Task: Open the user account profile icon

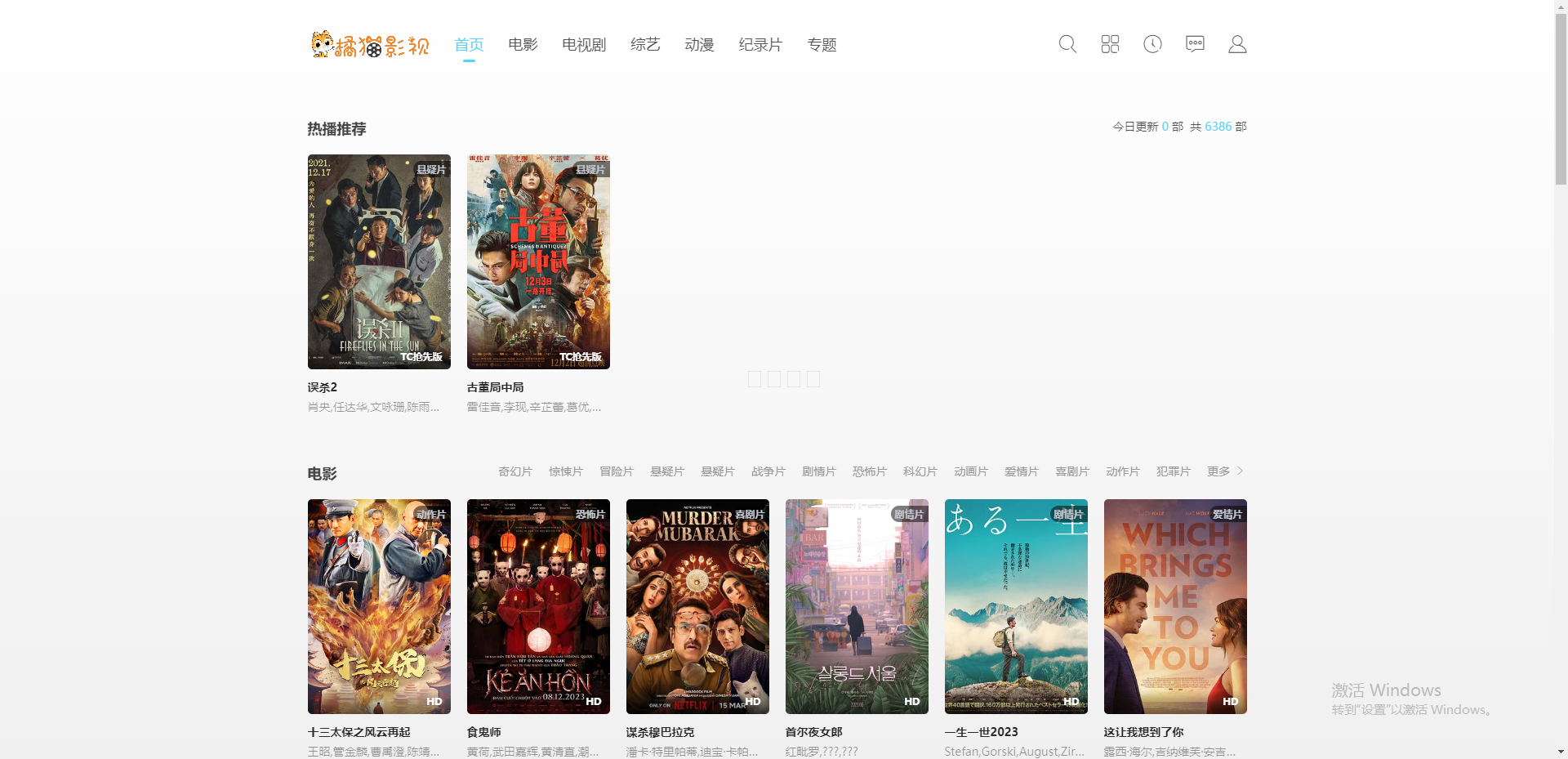Action: tap(1237, 44)
